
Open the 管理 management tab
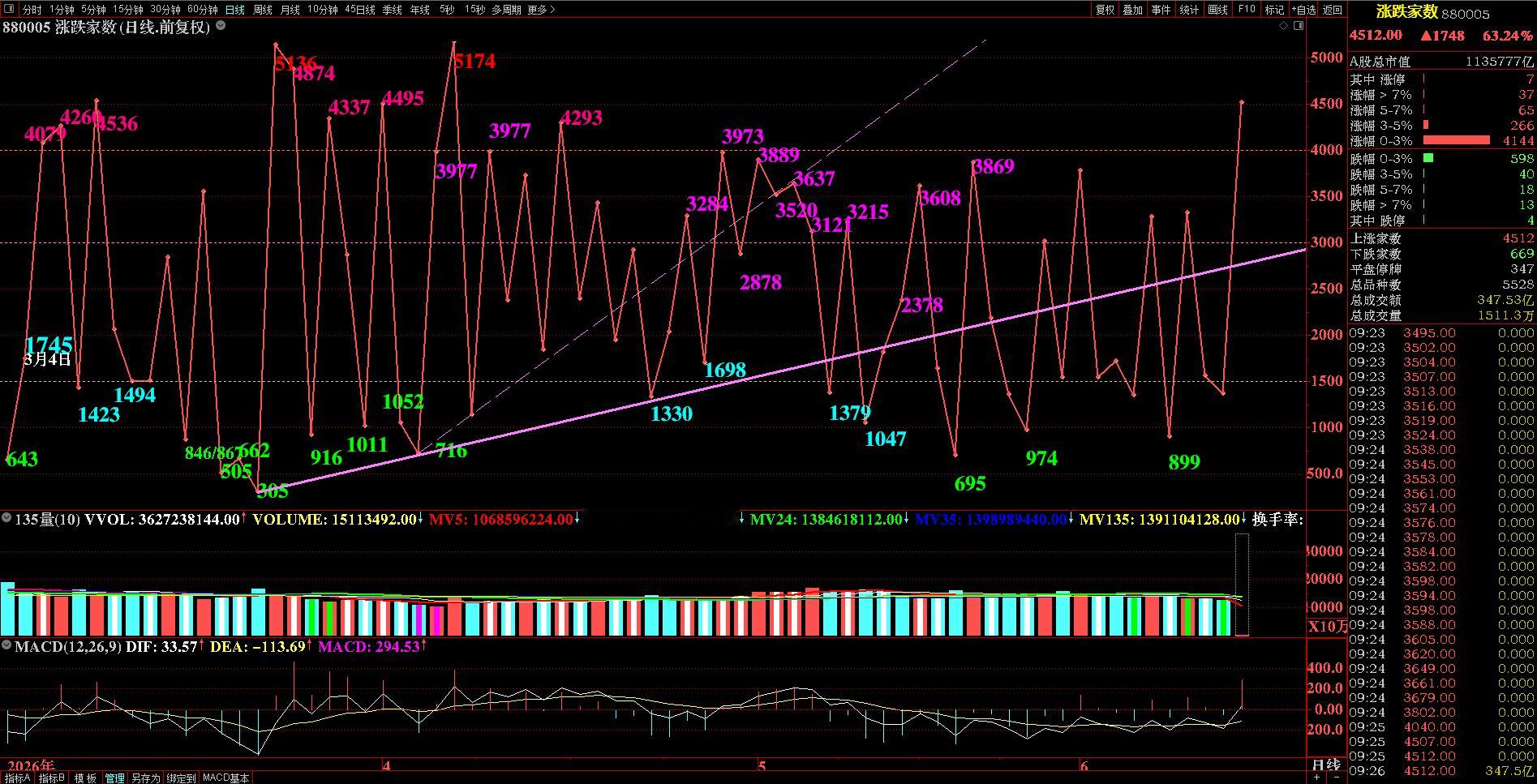tap(114, 778)
